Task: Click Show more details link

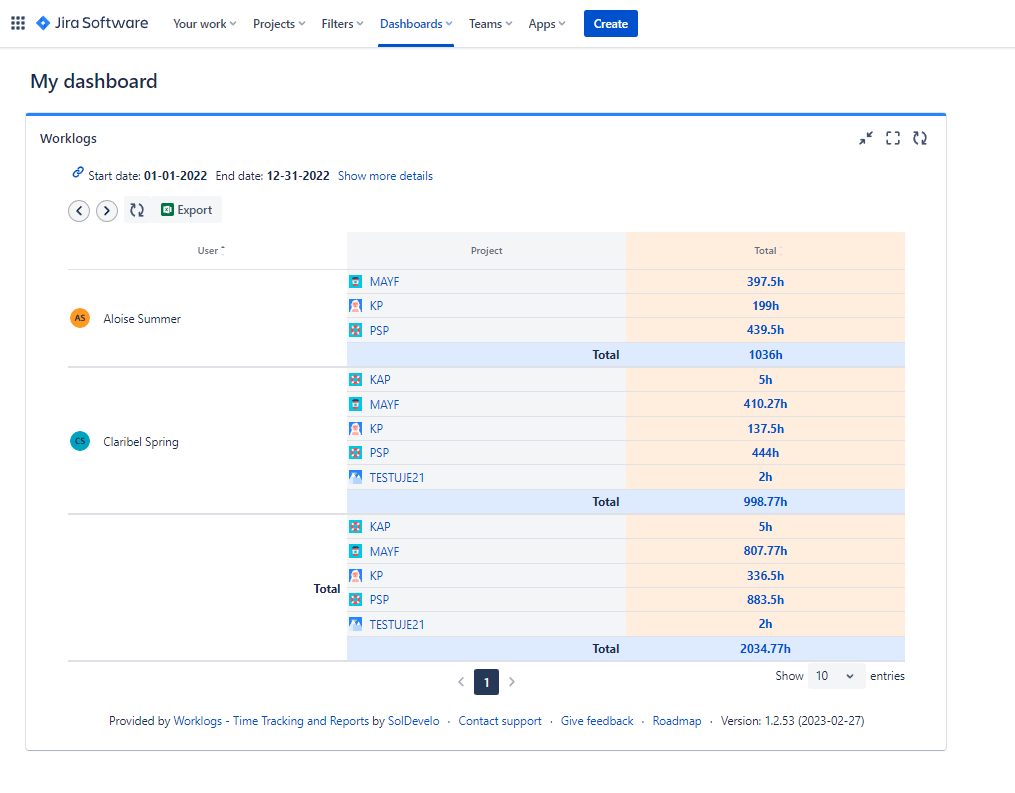Action: (385, 176)
